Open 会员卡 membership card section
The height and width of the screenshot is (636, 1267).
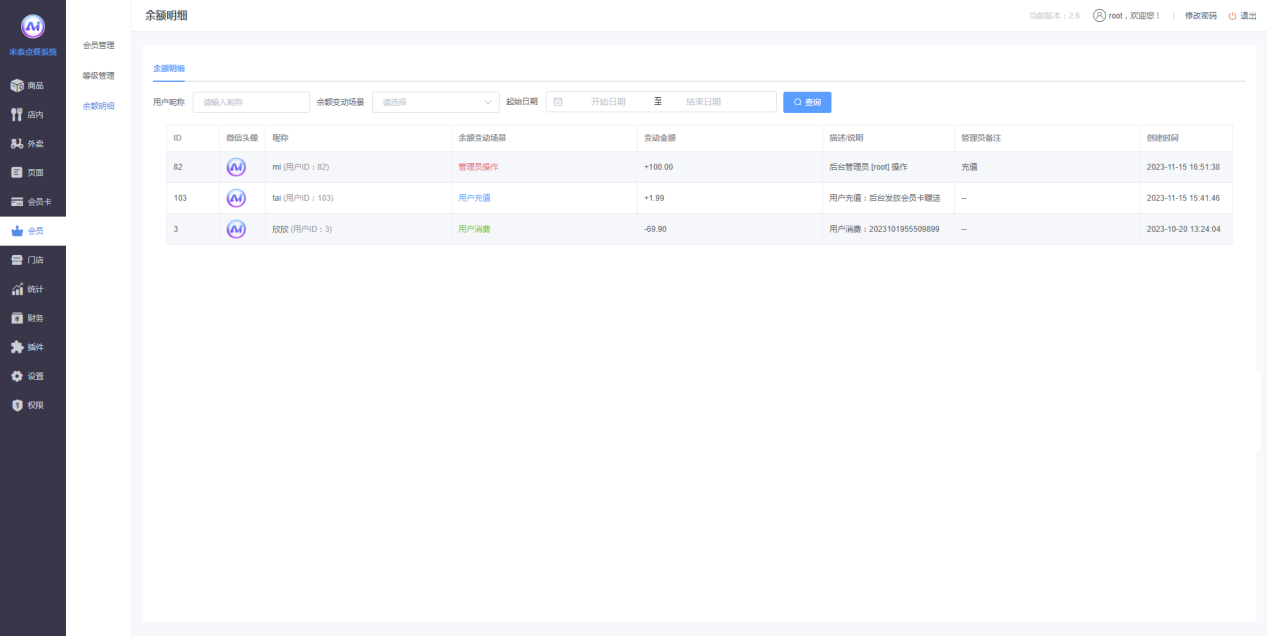pos(31,202)
